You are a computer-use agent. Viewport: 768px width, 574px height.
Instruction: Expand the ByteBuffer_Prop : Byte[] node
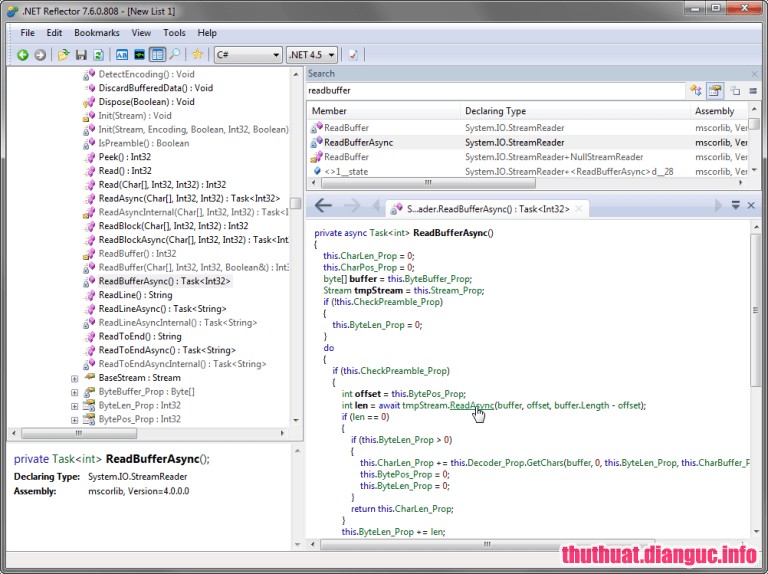click(74, 392)
